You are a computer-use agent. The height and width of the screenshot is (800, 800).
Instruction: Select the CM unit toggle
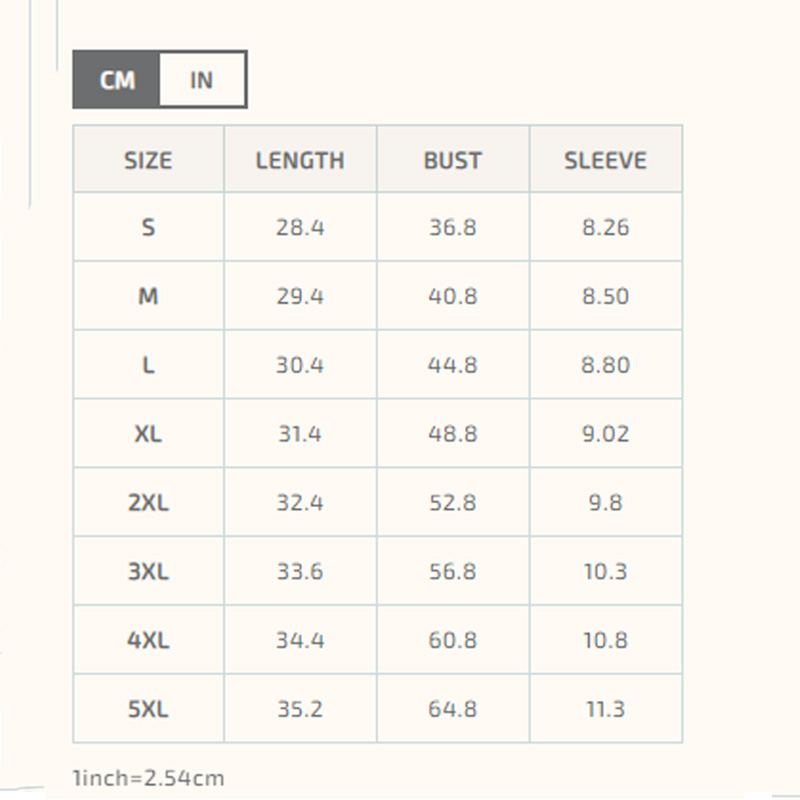click(x=116, y=80)
